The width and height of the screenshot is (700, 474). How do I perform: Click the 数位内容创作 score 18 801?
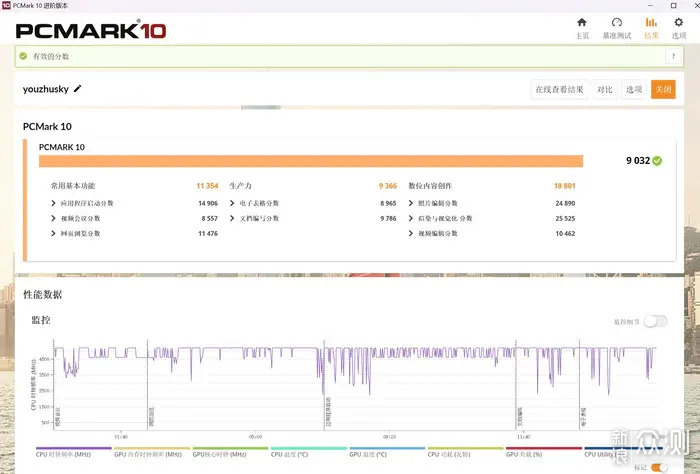pyautogui.click(x=564, y=186)
